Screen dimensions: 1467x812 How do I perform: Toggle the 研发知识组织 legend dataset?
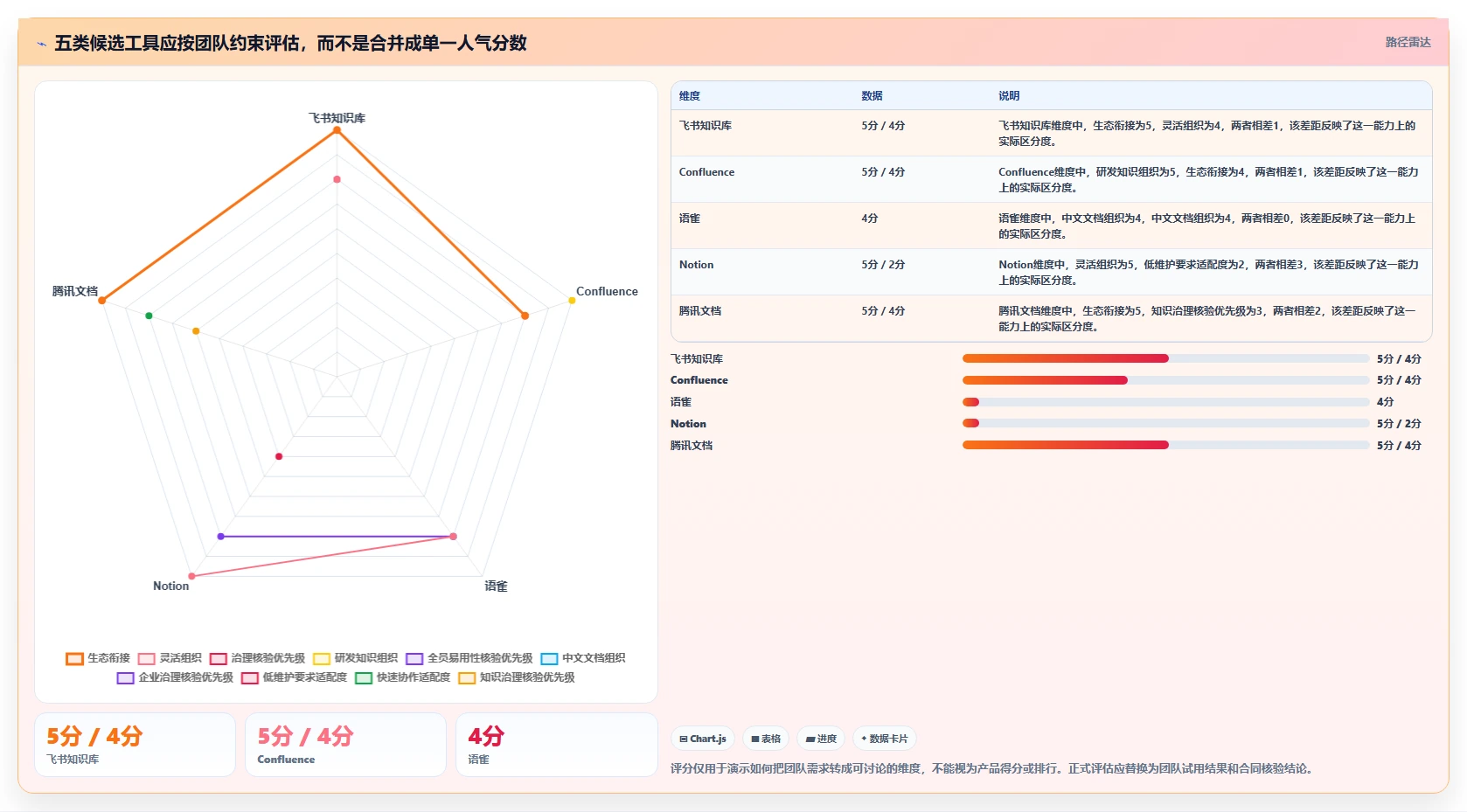[x=356, y=658]
